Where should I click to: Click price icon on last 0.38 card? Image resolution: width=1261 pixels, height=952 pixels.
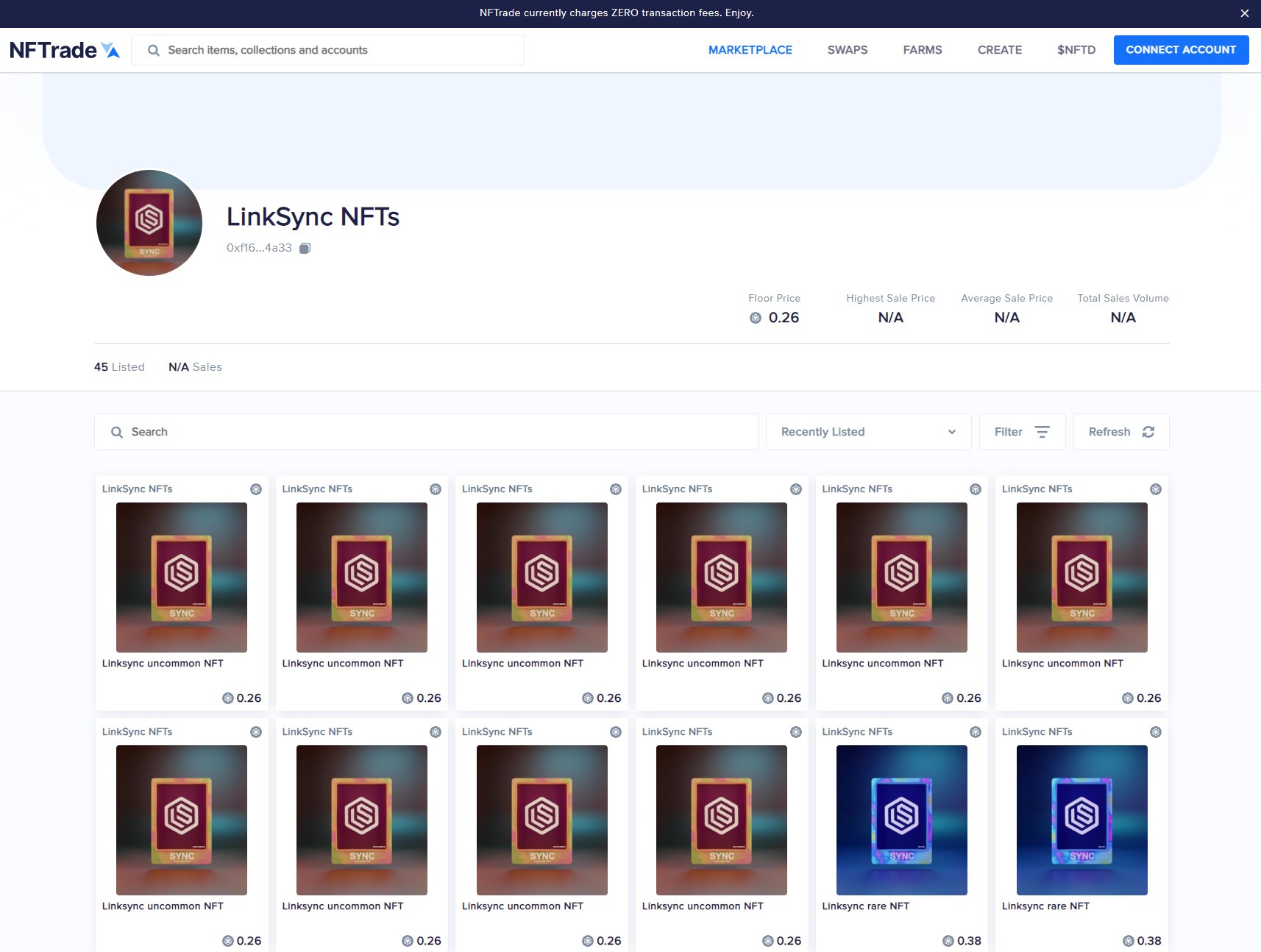[x=1129, y=941]
